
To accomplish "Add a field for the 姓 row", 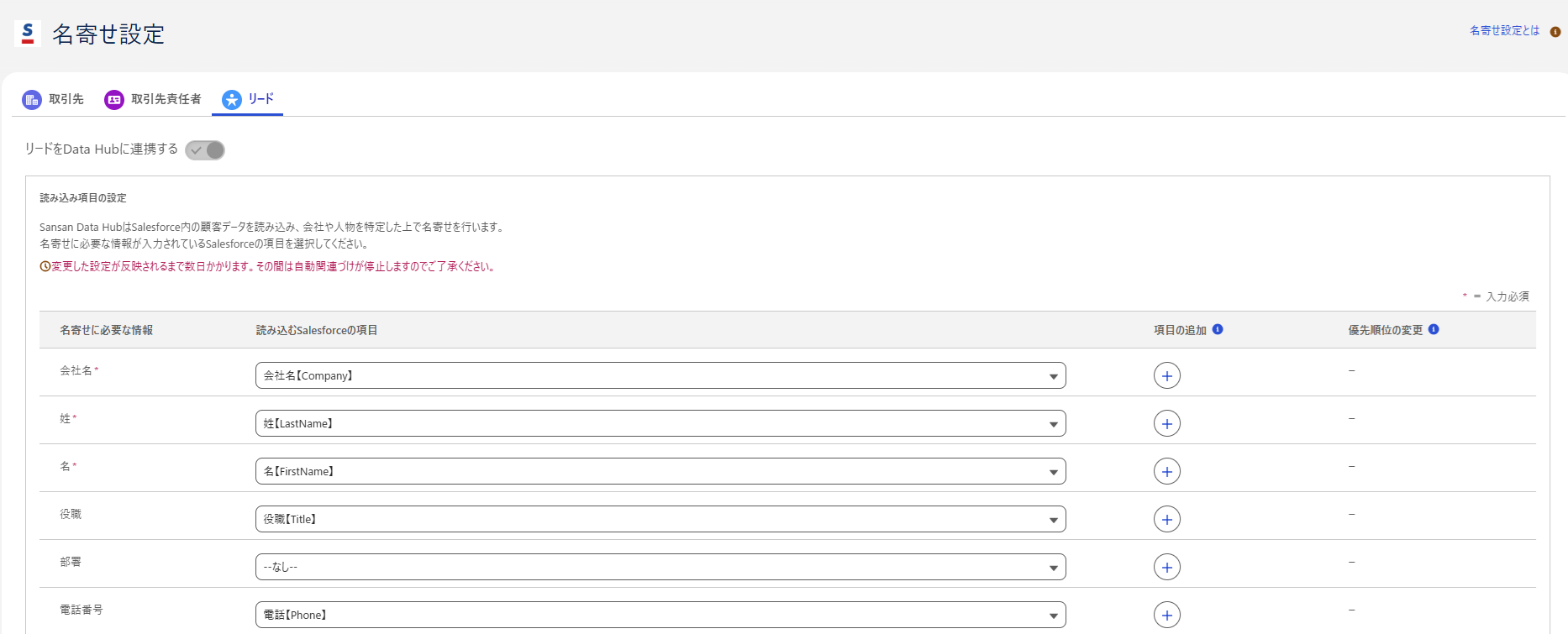I will tap(1167, 423).
